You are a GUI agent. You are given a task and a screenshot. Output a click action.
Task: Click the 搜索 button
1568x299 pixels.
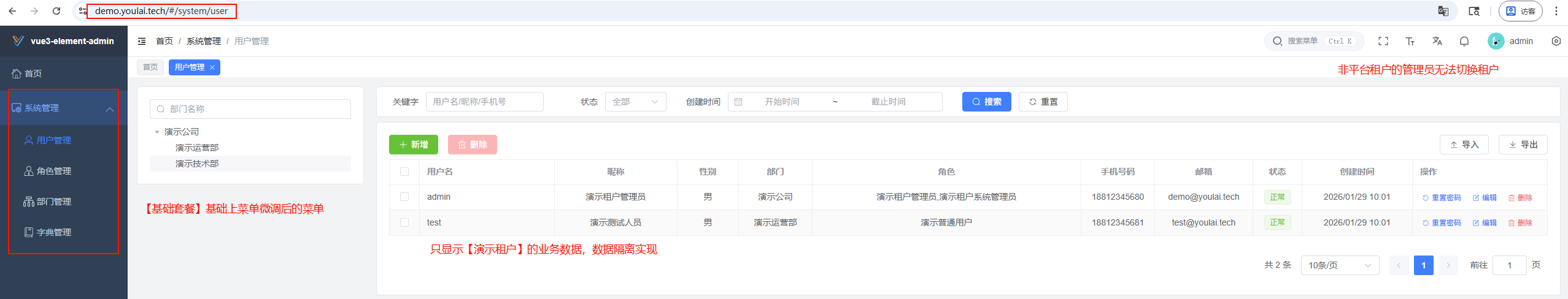(987, 102)
